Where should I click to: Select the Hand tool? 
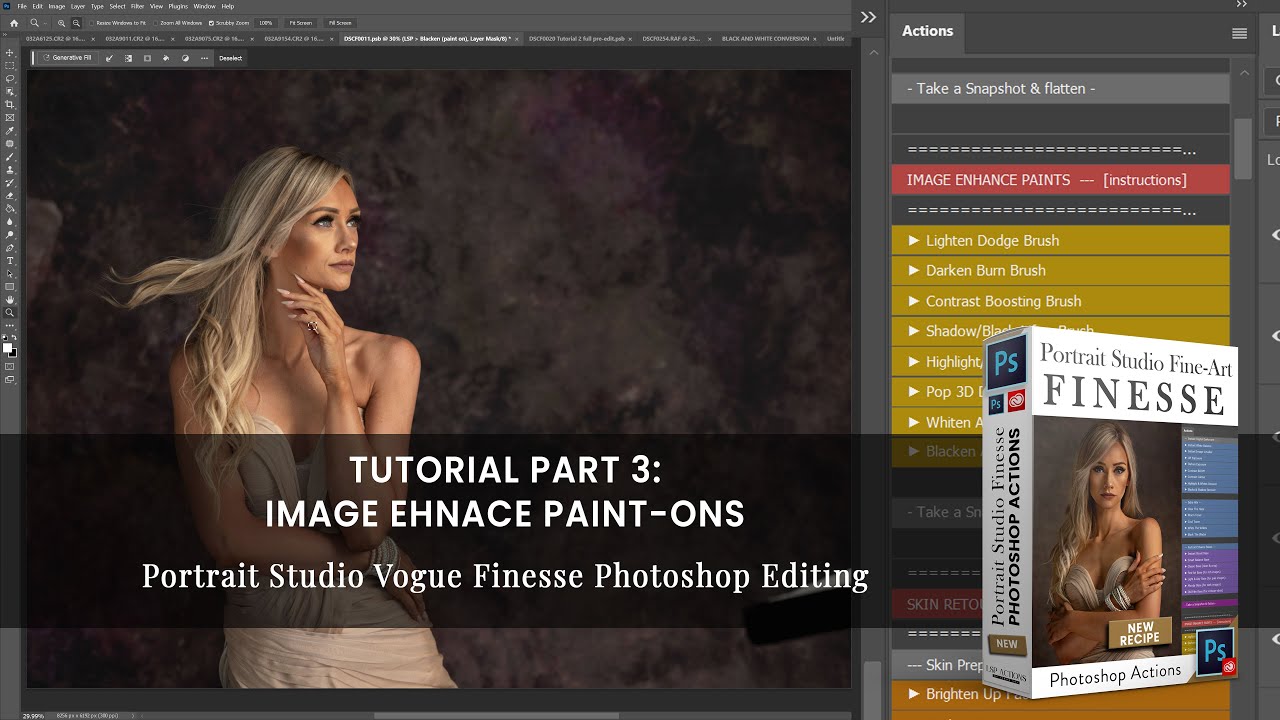[10, 298]
